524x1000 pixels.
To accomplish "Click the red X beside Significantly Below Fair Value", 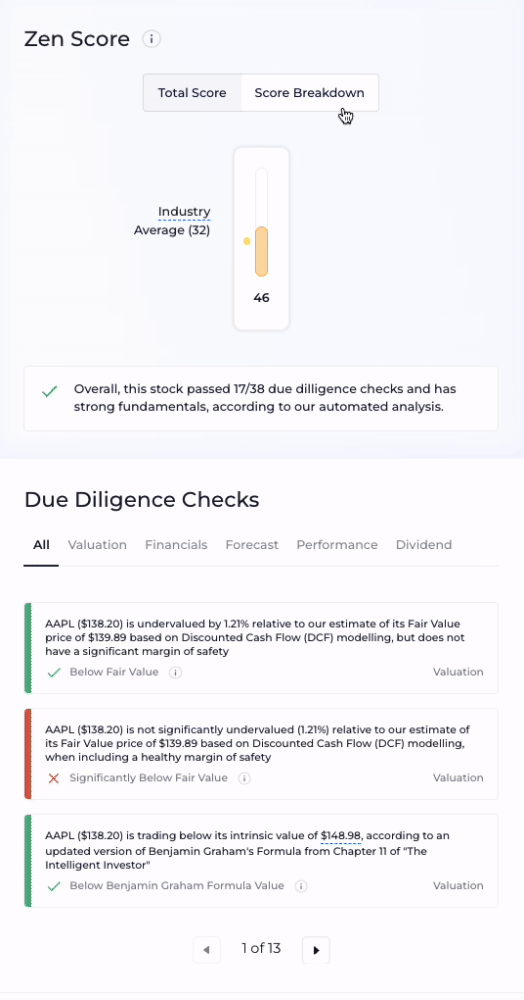I will 54,778.
